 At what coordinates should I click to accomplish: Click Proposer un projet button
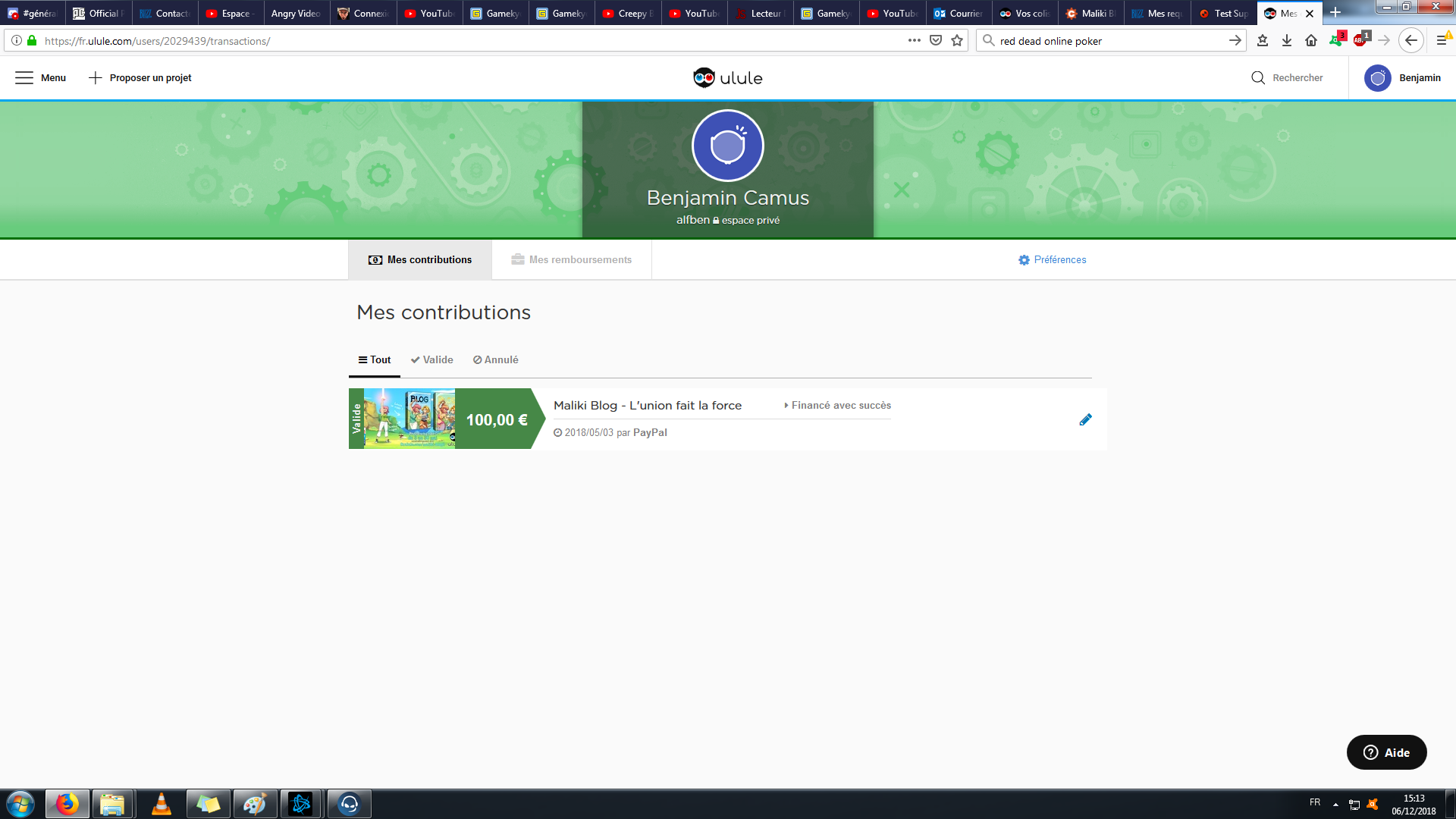(x=140, y=77)
